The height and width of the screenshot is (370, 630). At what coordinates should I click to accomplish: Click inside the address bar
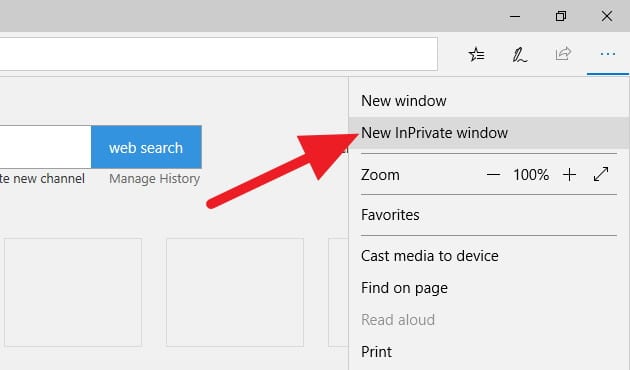(219, 54)
